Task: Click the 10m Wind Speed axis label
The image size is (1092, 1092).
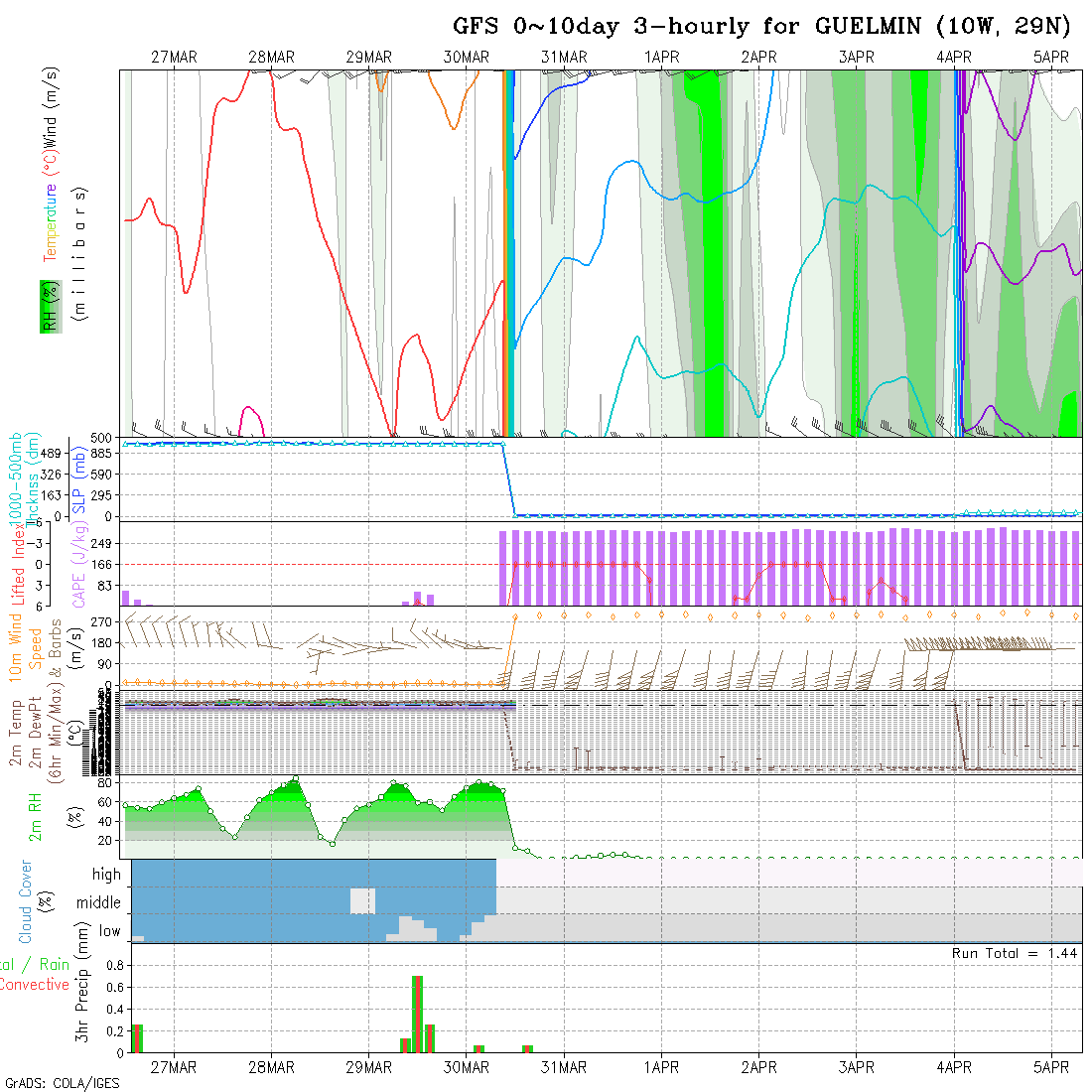Action: click(x=26, y=650)
